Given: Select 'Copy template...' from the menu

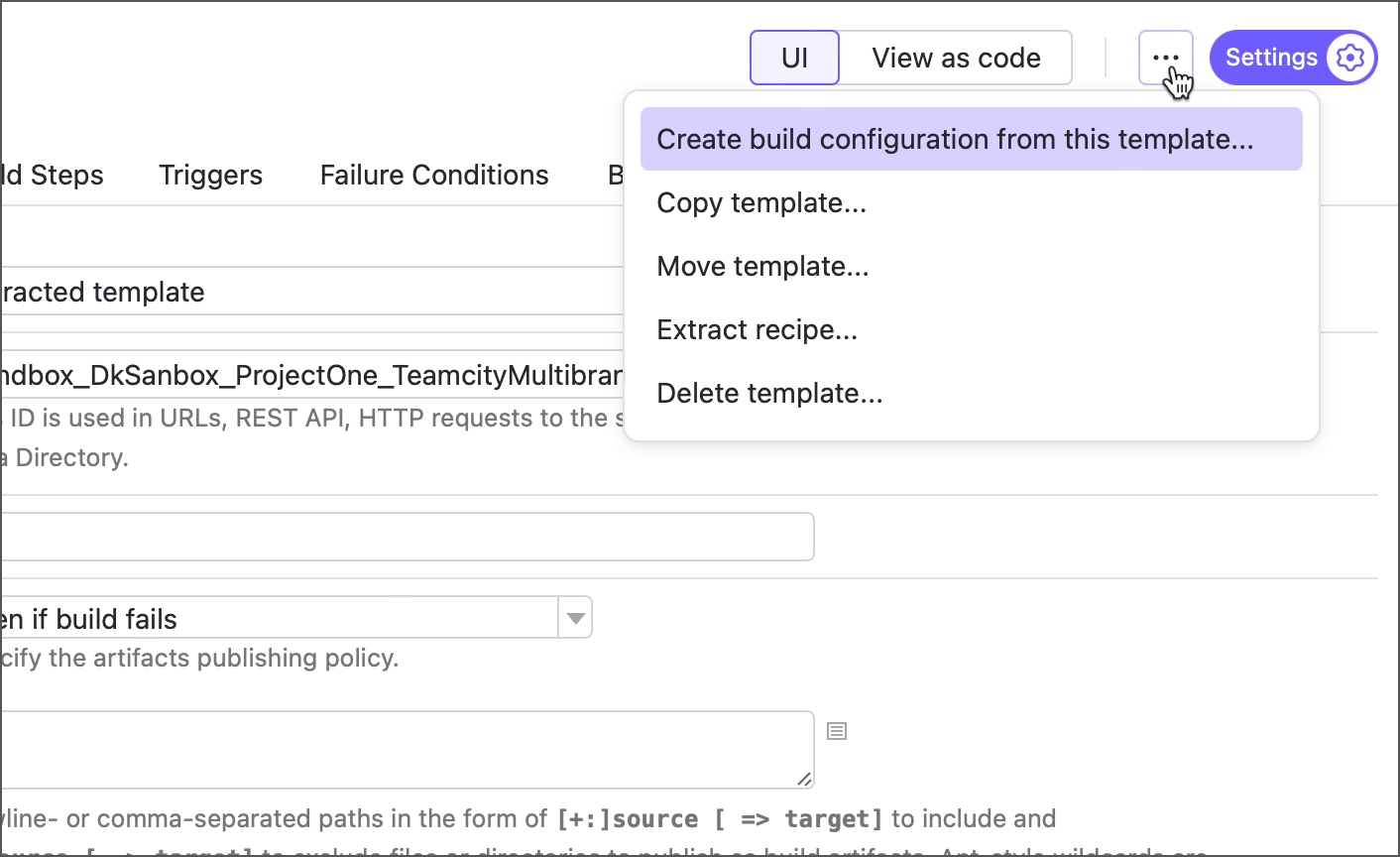Looking at the screenshot, I should [x=761, y=202].
